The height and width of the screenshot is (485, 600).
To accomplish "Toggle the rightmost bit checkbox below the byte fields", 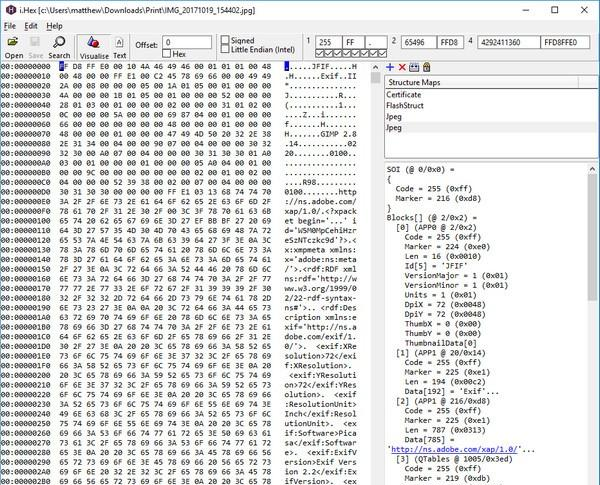I will click(383, 53).
